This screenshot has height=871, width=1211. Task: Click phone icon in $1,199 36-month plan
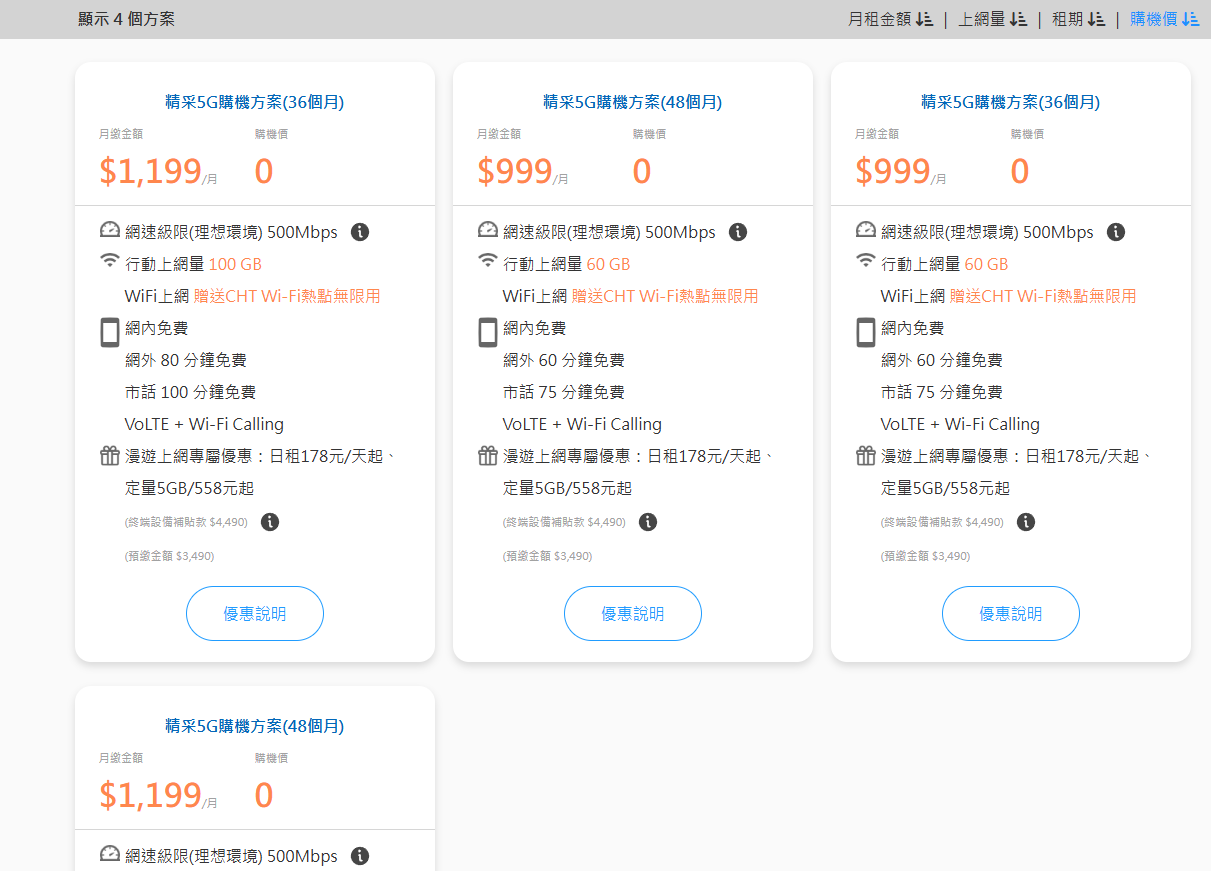pos(110,332)
